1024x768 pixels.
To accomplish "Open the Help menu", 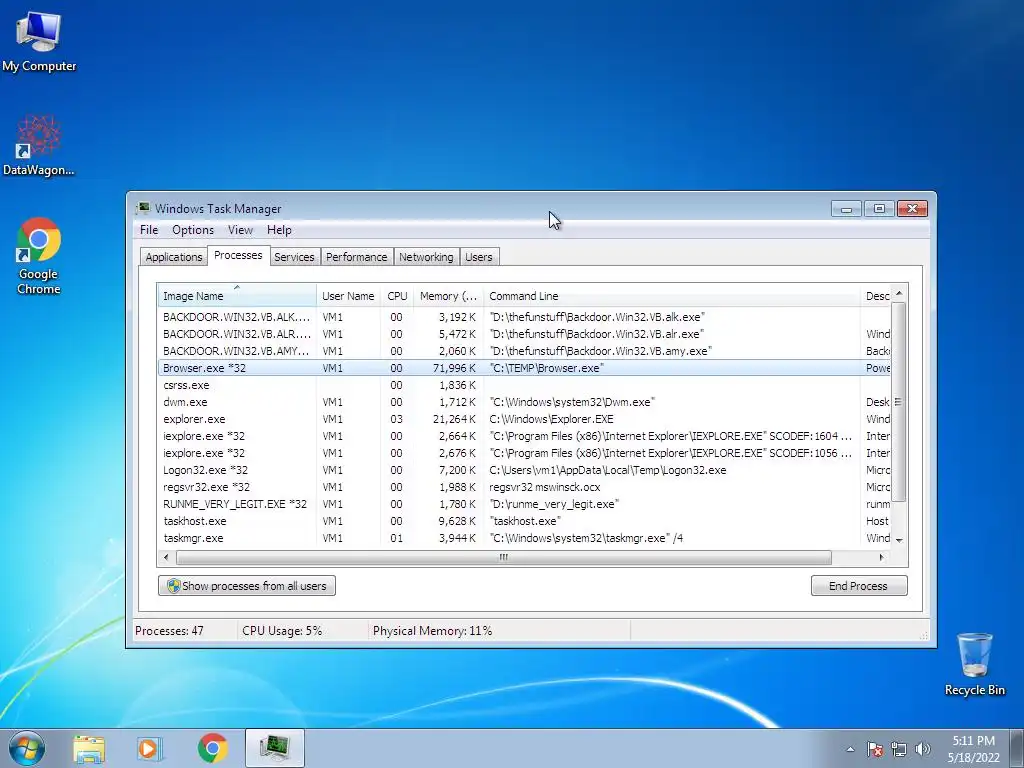I will point(279,230).
